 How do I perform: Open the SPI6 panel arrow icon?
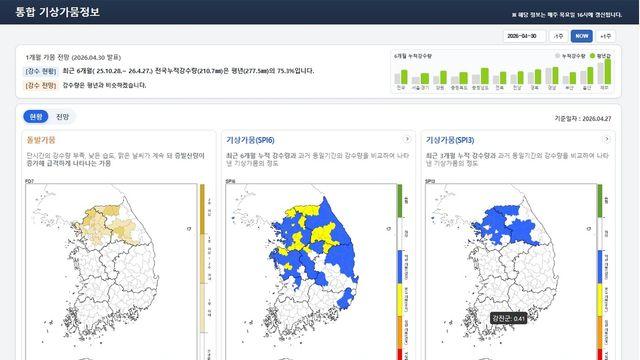(407, 140)
